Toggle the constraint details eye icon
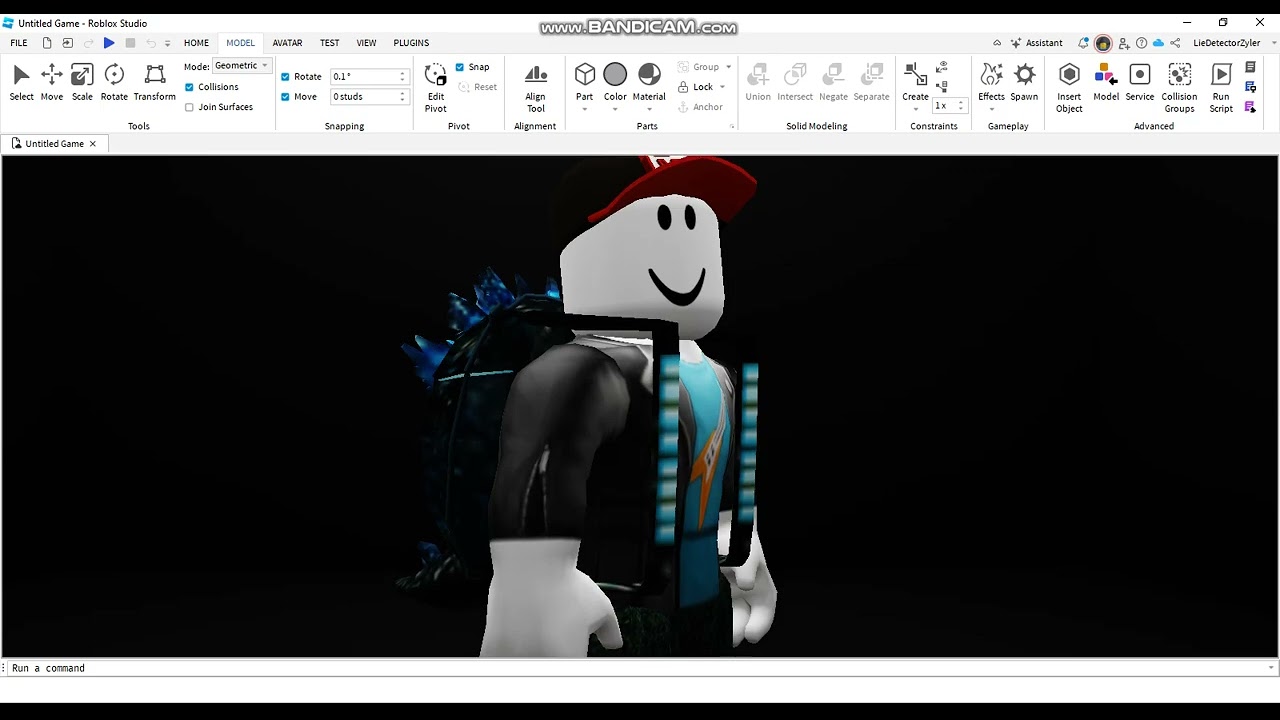This screenshot has height=720, width=1280. [x=941, y=67]
